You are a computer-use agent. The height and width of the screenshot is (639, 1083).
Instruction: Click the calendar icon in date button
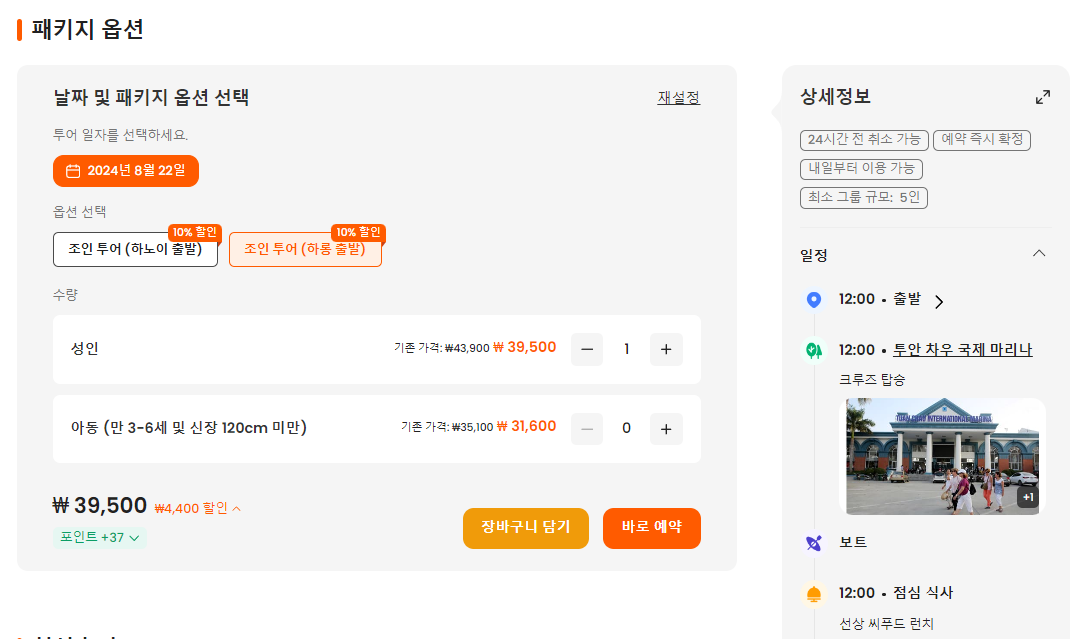tap(73, 171)
